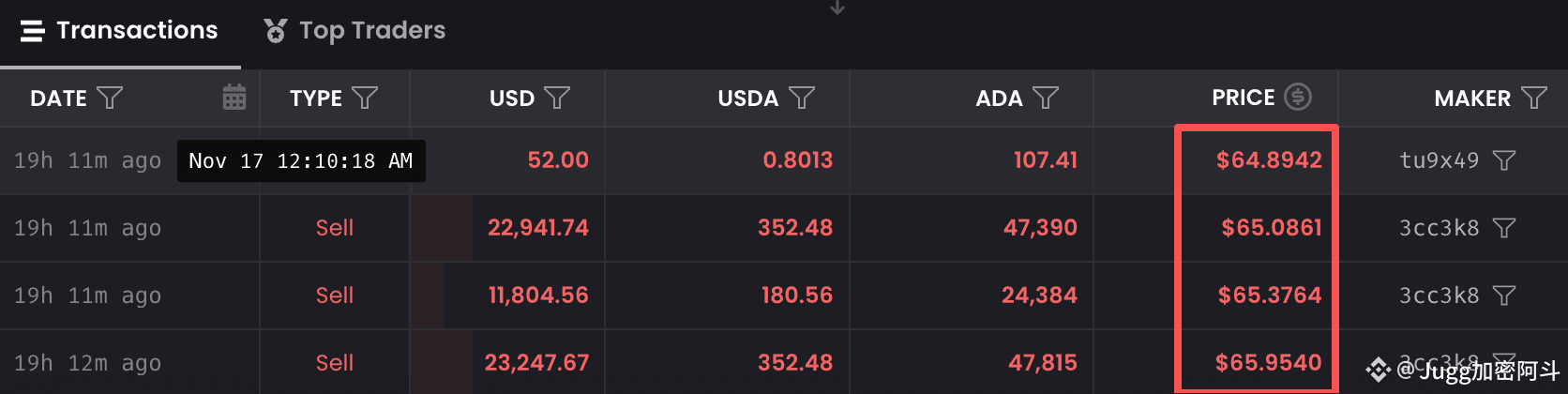Screen dimensions: 1568x394
Task: Select the Sell row with 22,941.74 USD
Action: (335, 228)
